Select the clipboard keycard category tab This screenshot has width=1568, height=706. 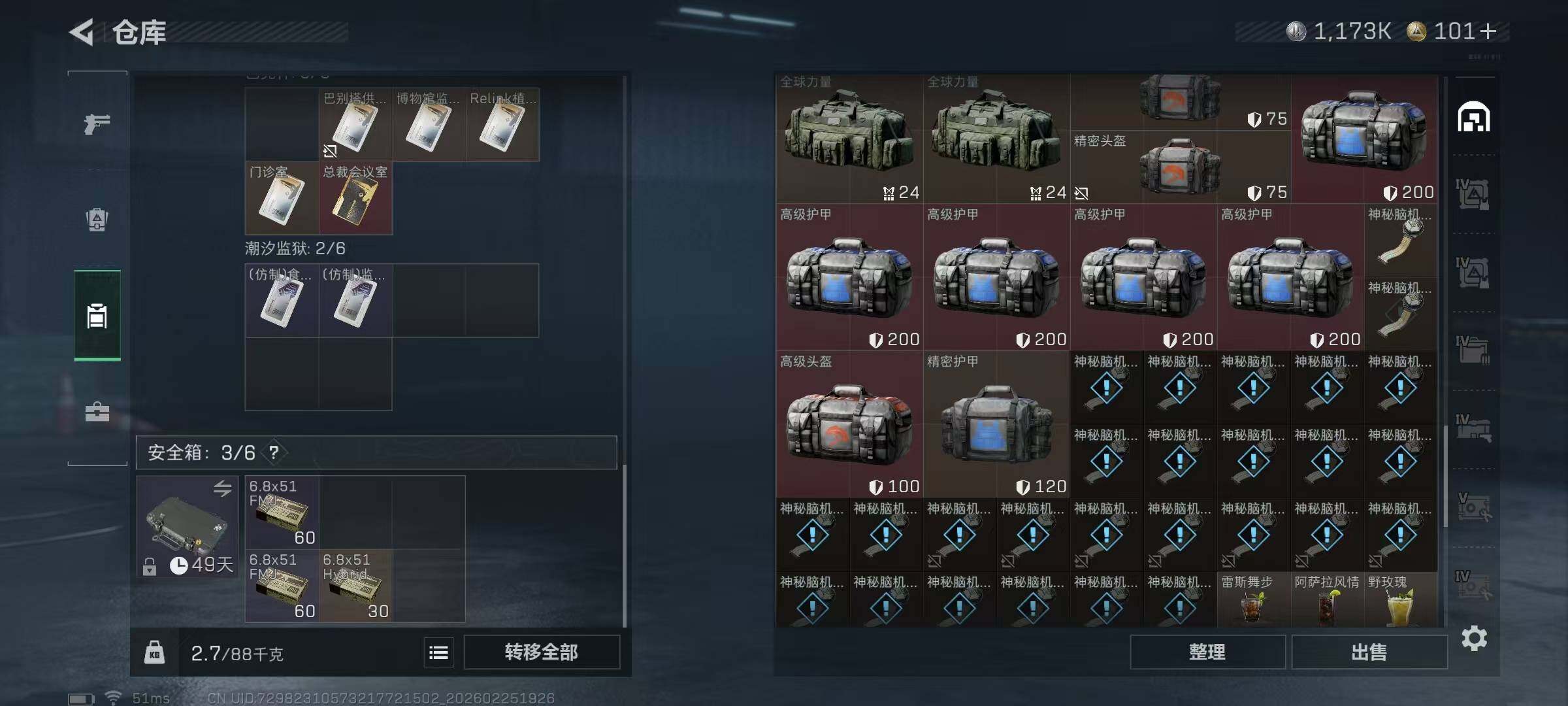[x=97, y=316]
